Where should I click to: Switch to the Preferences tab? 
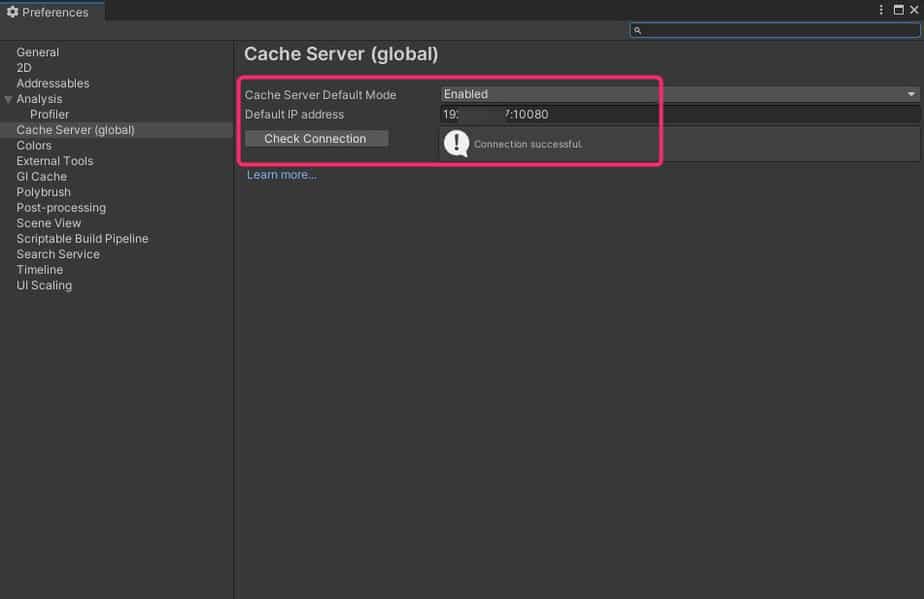(54, 12)
